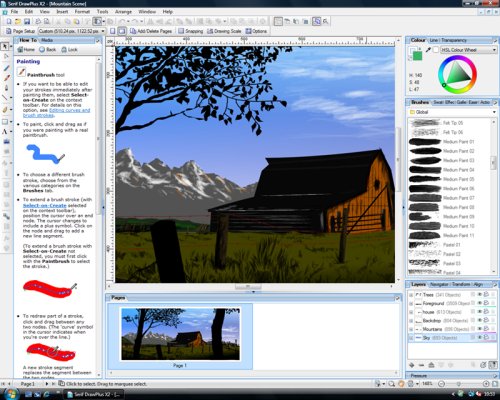The width and height of the screenshot is (500, 400).
Task: Click the Save icon in toolbar
Action: pos(27,22)
